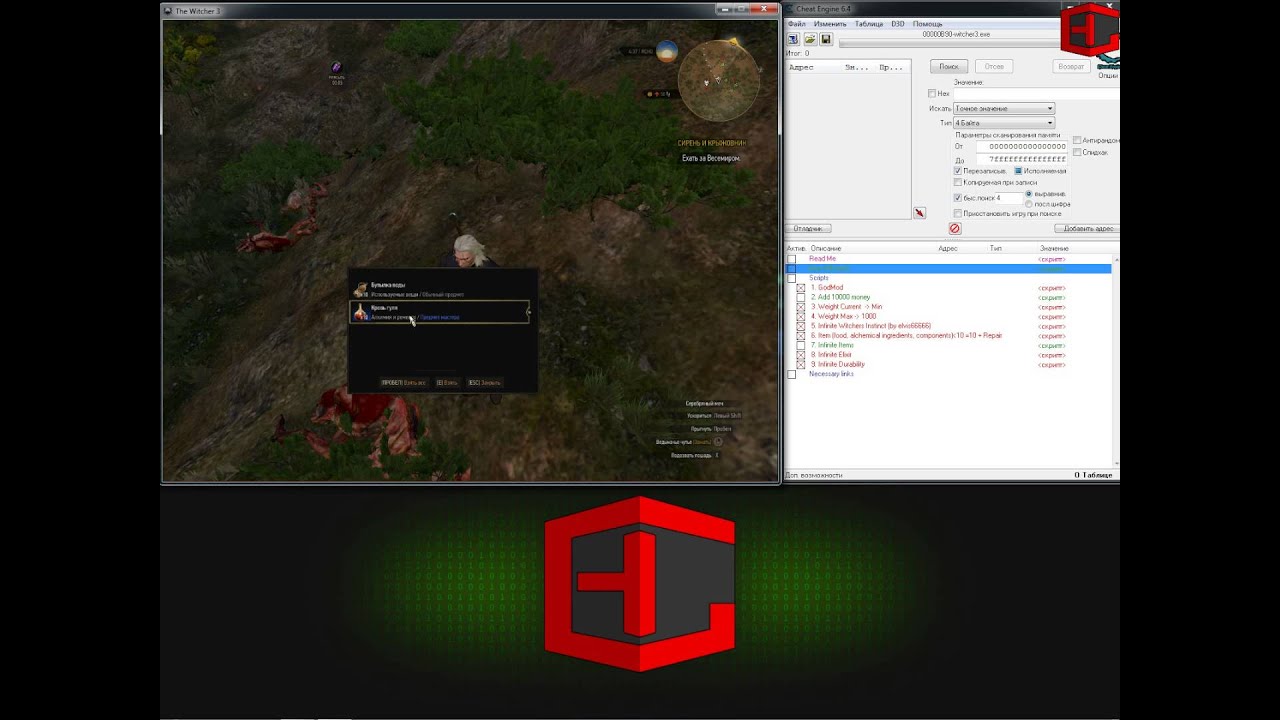This screenshot has width=1280, height=720.
Task: Toggle the Hex checkbox
Action: coord(932,94)
